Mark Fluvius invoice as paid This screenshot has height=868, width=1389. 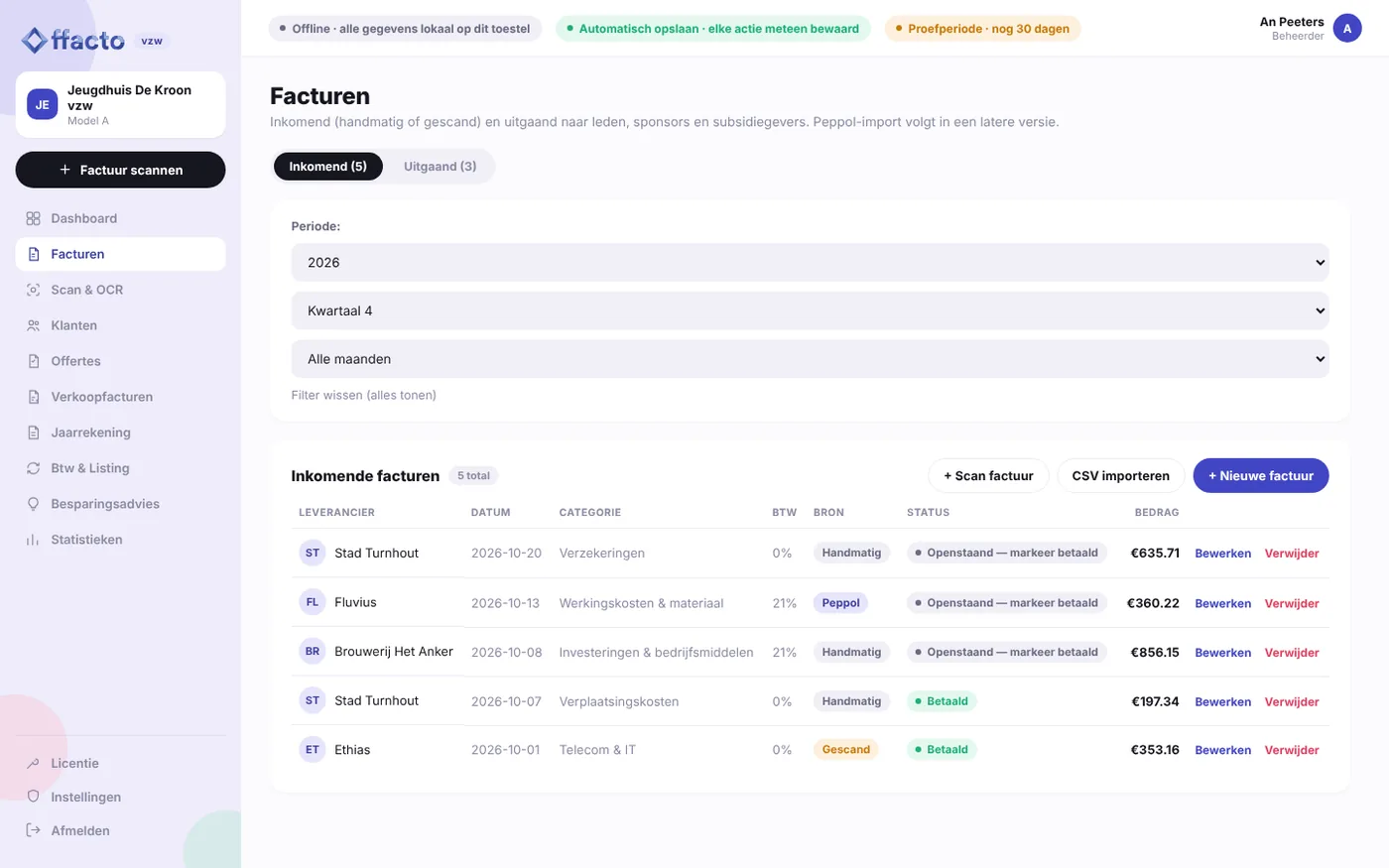pos(1006,603)
